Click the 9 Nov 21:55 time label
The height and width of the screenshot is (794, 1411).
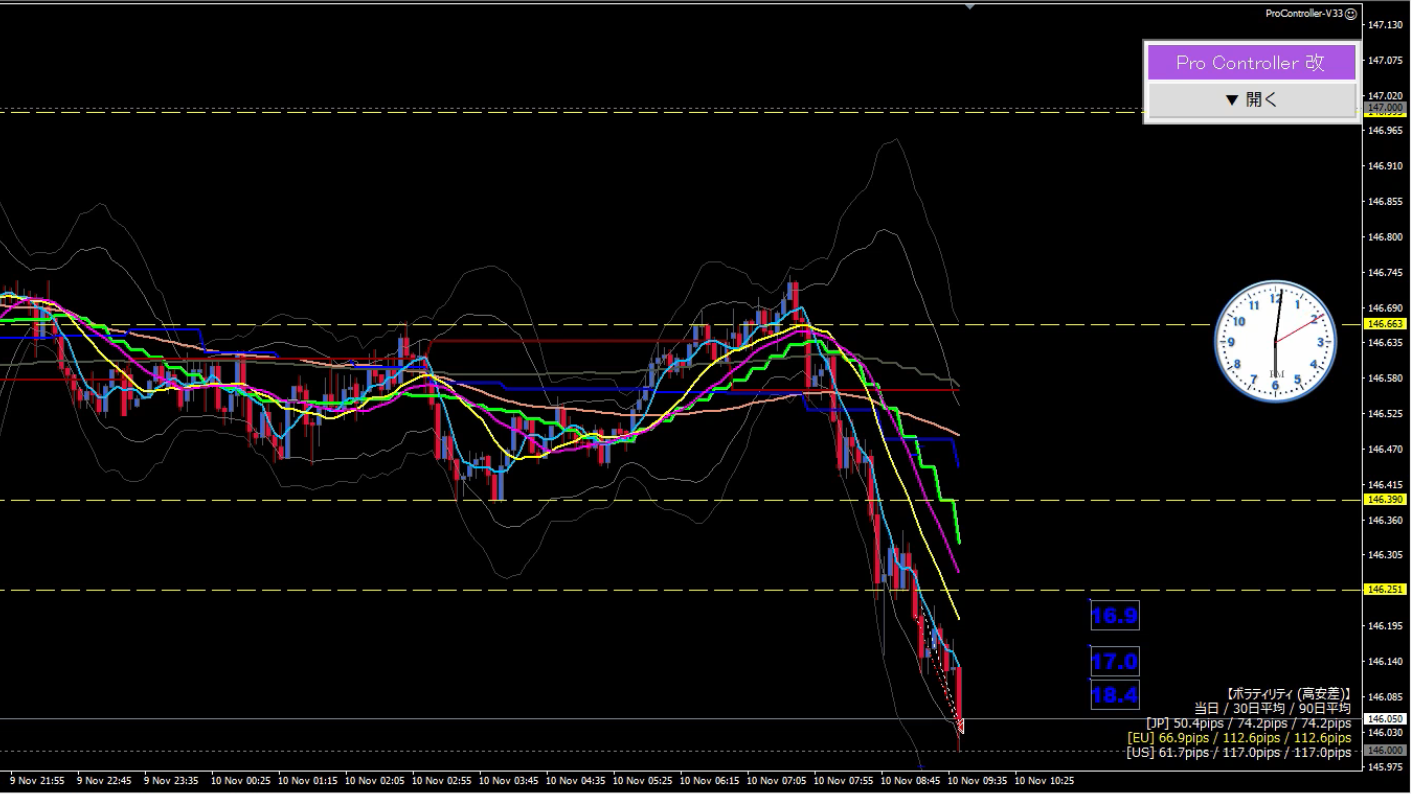pos(38,780)
